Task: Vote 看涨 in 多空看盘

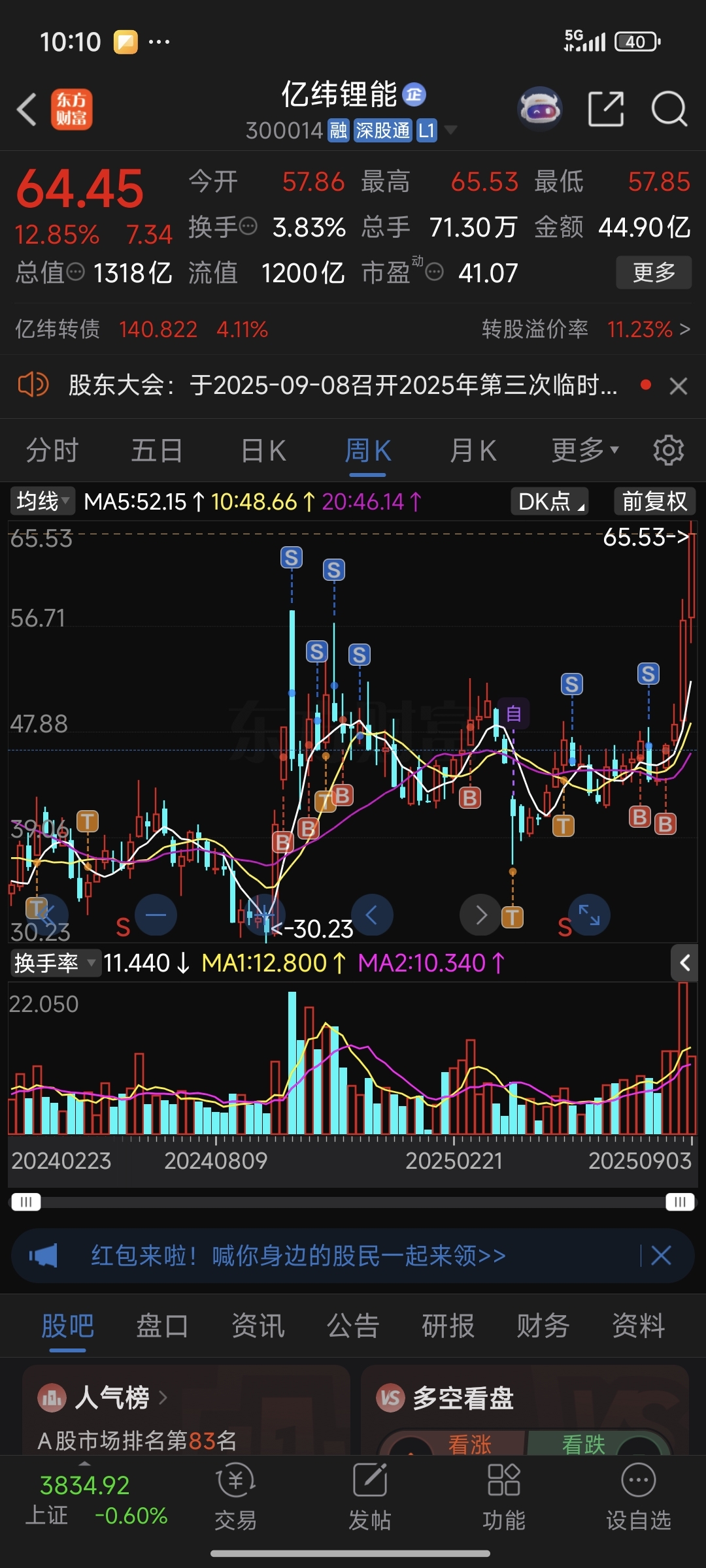Action: (469, 1444)
